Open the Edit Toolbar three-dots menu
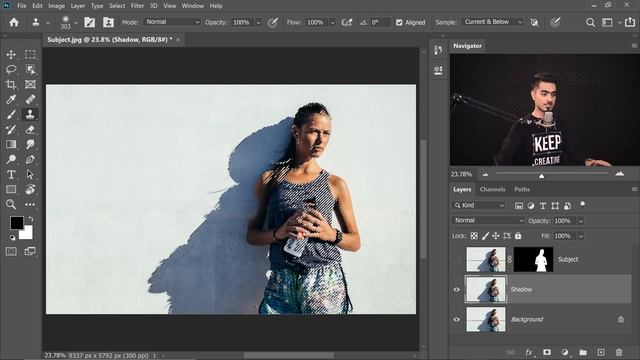 coord(30,204)
